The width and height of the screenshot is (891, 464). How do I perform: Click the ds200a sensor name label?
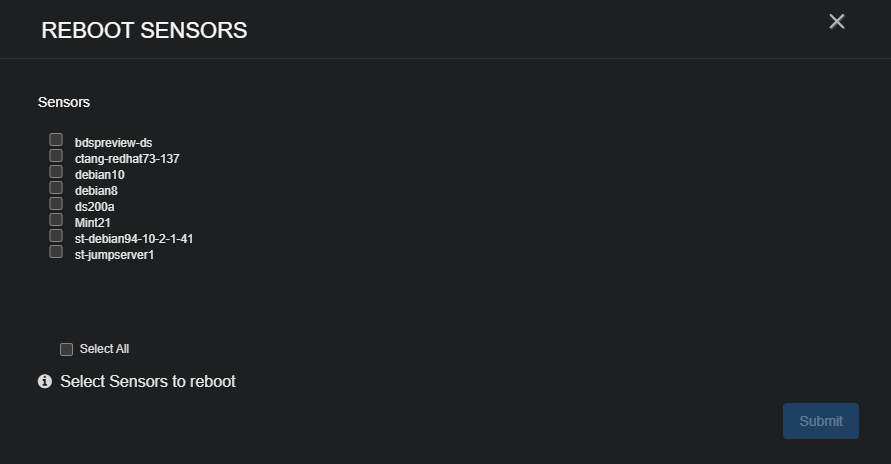pyautogui.click(x=95, y=207)
